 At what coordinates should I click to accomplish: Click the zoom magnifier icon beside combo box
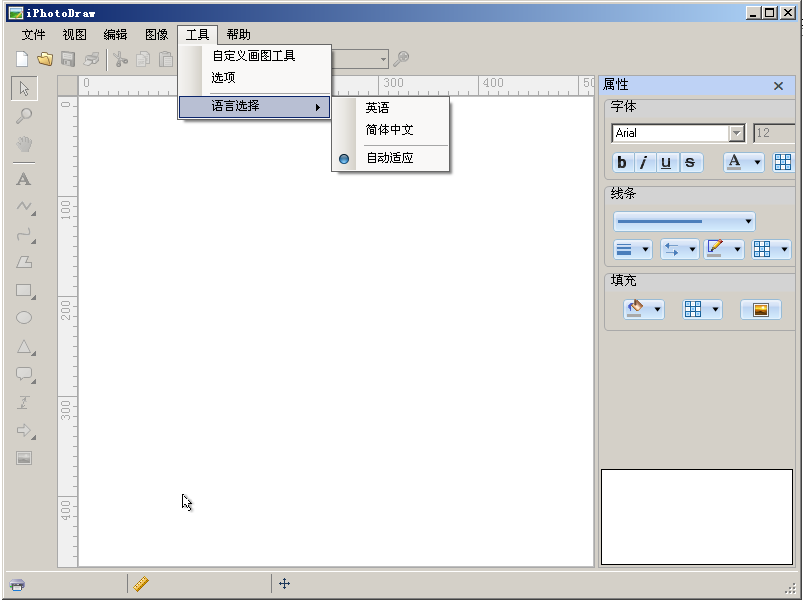[401, 58]
